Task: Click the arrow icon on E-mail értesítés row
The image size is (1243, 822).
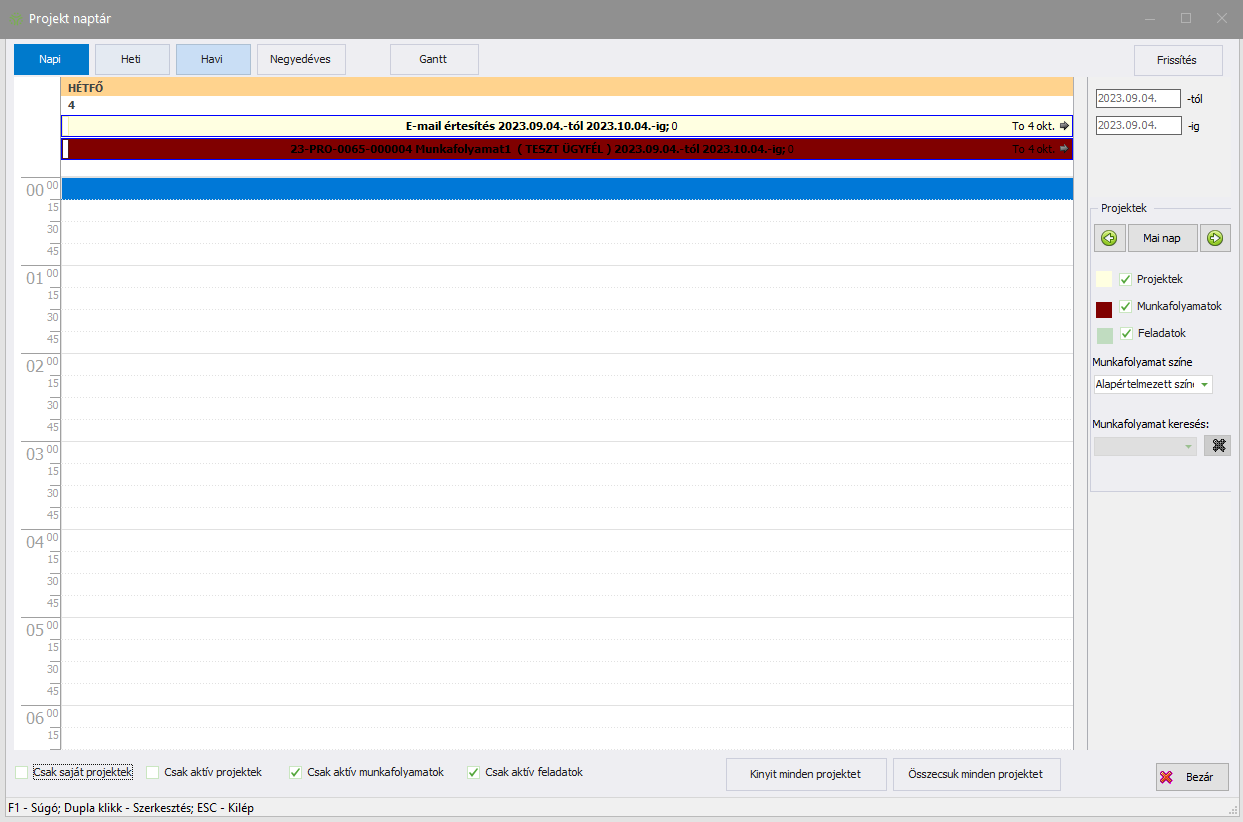Action: point(1064,126)
